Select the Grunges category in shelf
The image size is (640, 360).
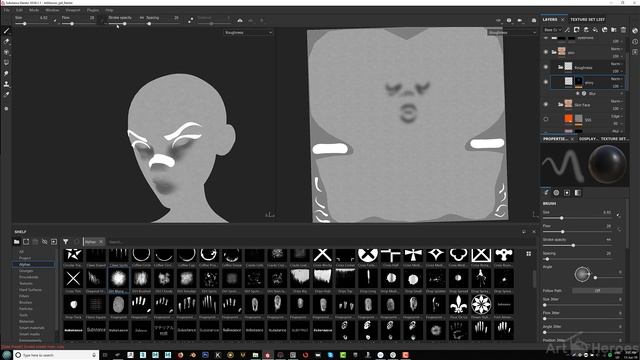click(x=26, y=271)
